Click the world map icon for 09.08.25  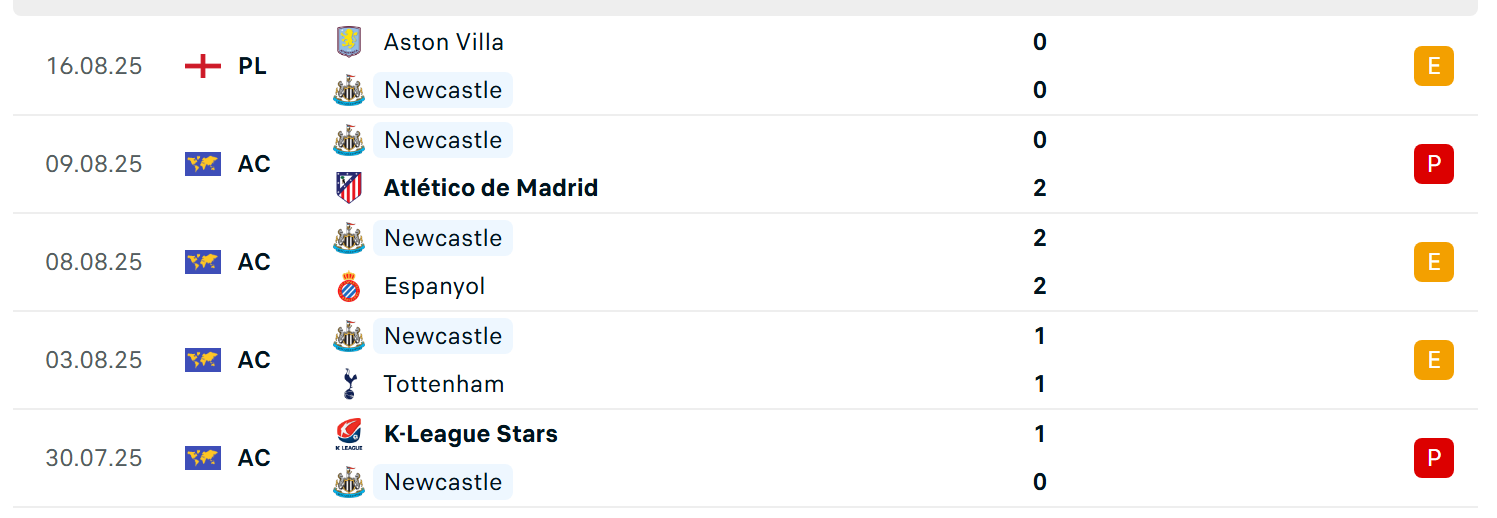point(203,164)
